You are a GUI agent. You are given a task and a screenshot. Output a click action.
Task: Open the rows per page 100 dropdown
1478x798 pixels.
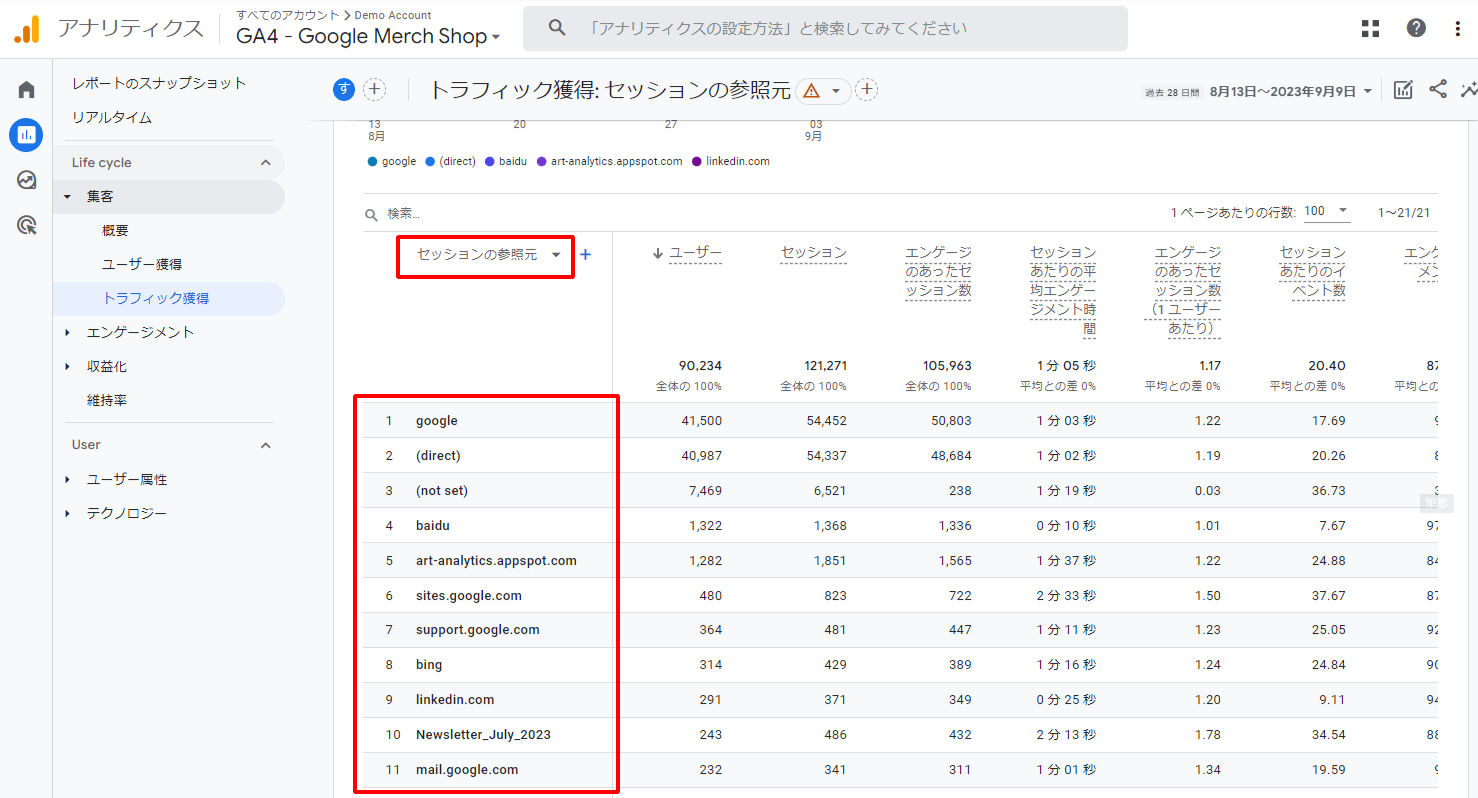(1327, 211)
